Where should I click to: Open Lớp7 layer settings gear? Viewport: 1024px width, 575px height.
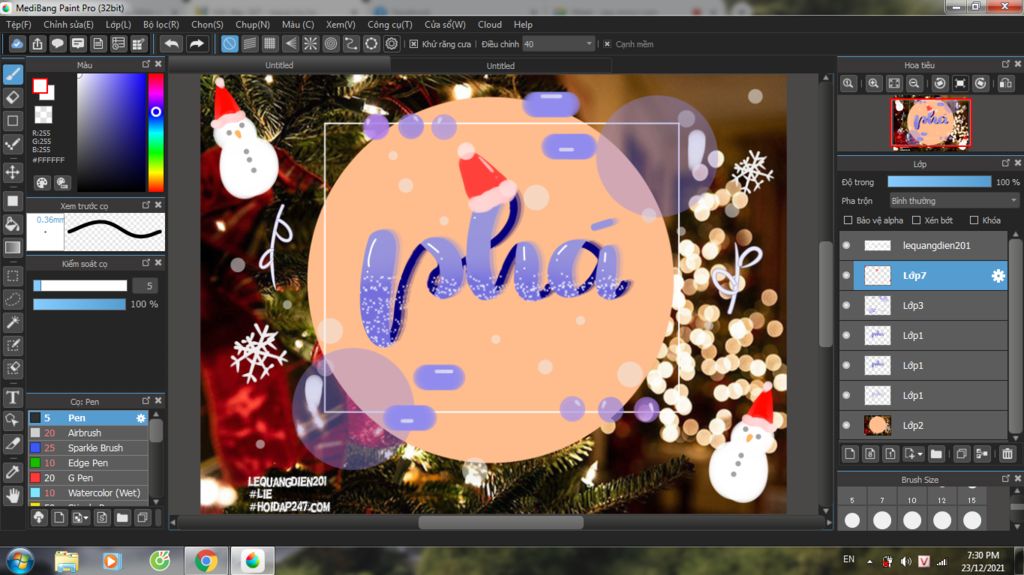998,276
